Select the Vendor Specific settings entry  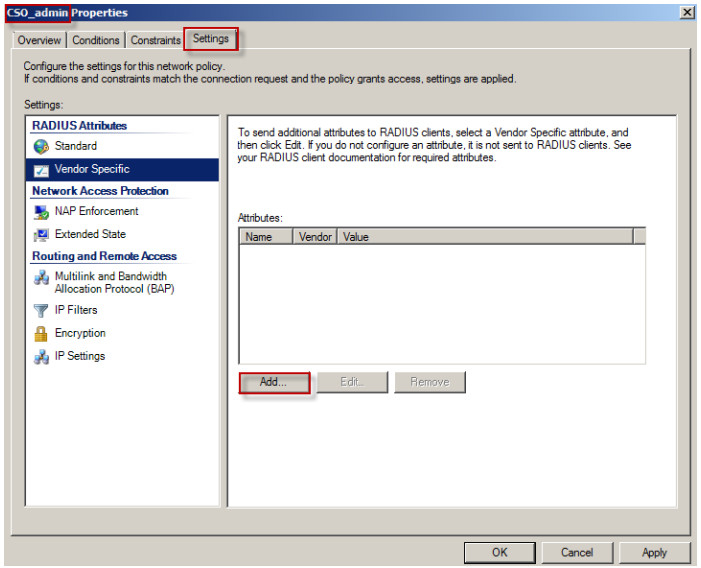click(122, 169)
